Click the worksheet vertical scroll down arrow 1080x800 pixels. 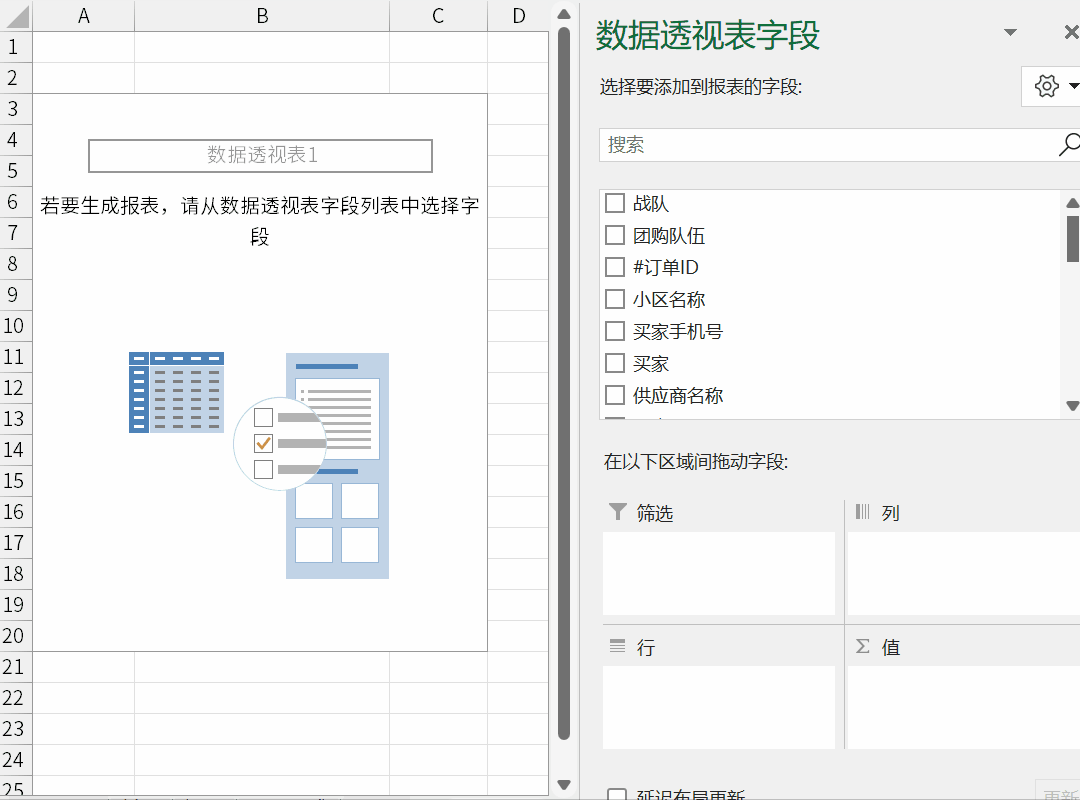pyautogui.click(x=563, y=785)
